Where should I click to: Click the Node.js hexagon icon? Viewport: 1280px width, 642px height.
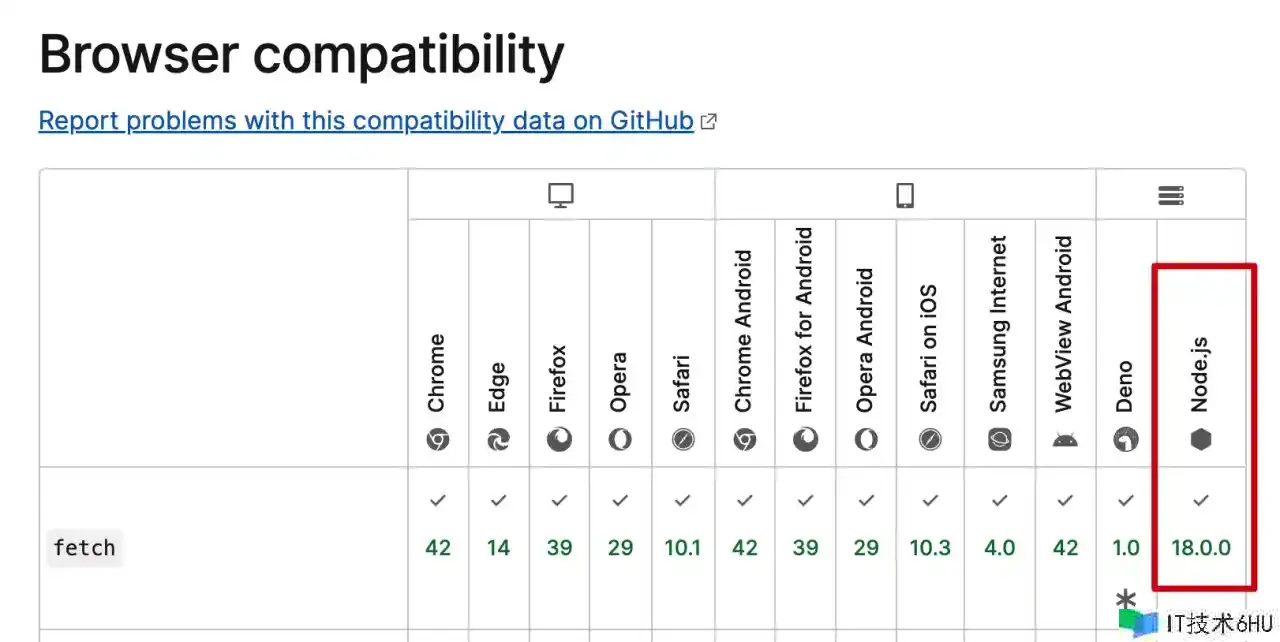[x=1201, y=439]
